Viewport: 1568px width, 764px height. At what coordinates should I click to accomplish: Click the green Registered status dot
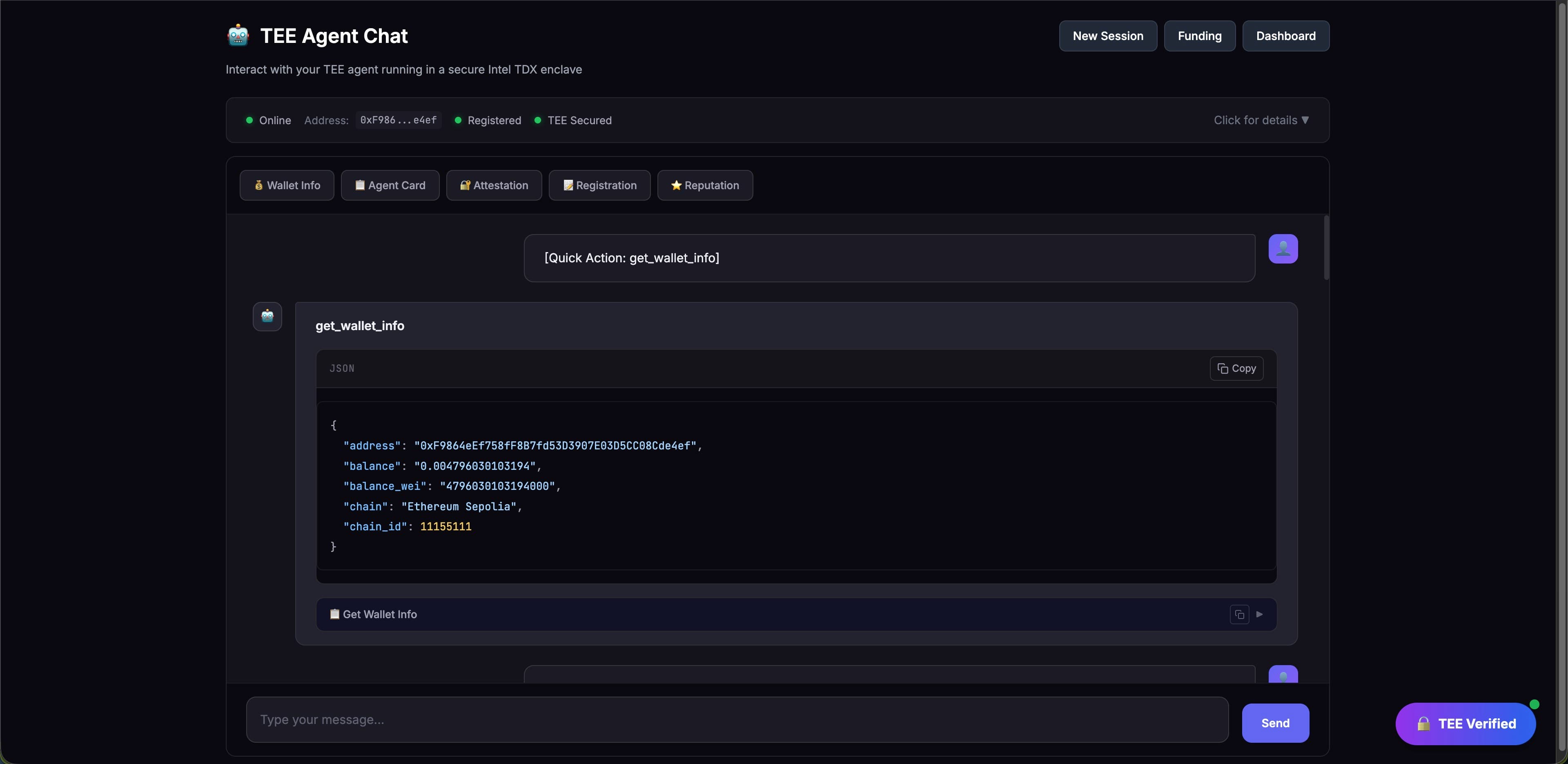tap(458, 120)
